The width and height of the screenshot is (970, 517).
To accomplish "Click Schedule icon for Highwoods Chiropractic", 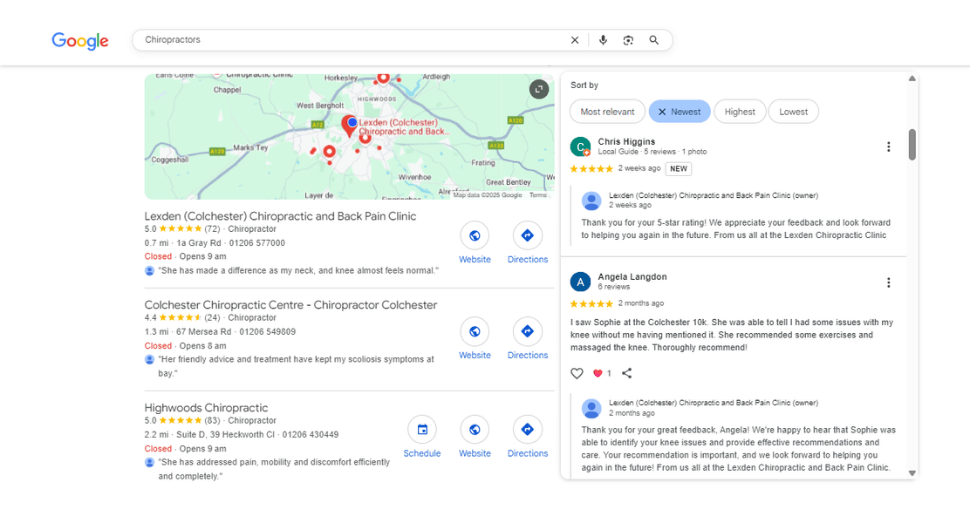I will [x=422, y=430].
